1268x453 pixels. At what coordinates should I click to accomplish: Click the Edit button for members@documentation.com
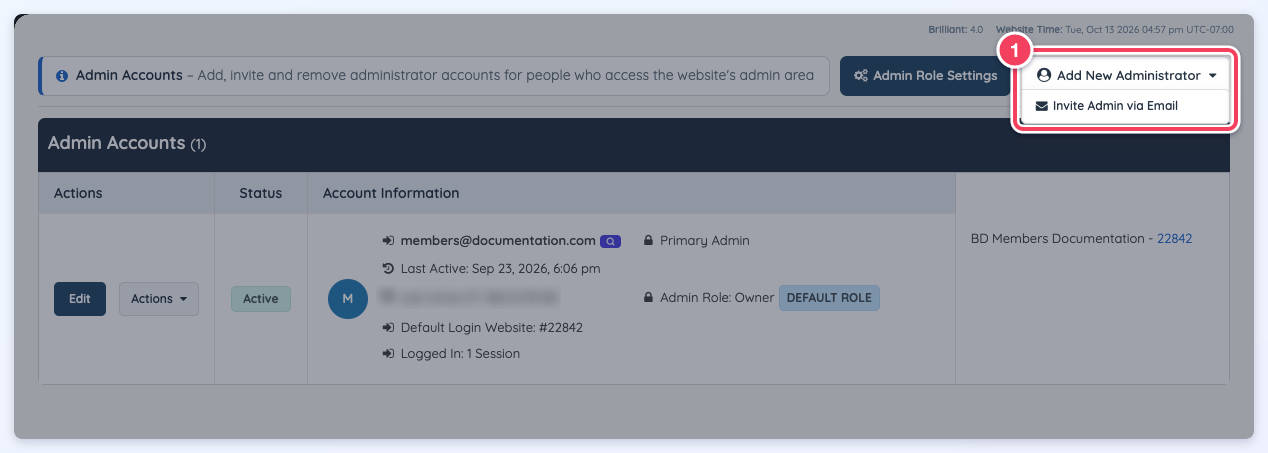(80, 298)
